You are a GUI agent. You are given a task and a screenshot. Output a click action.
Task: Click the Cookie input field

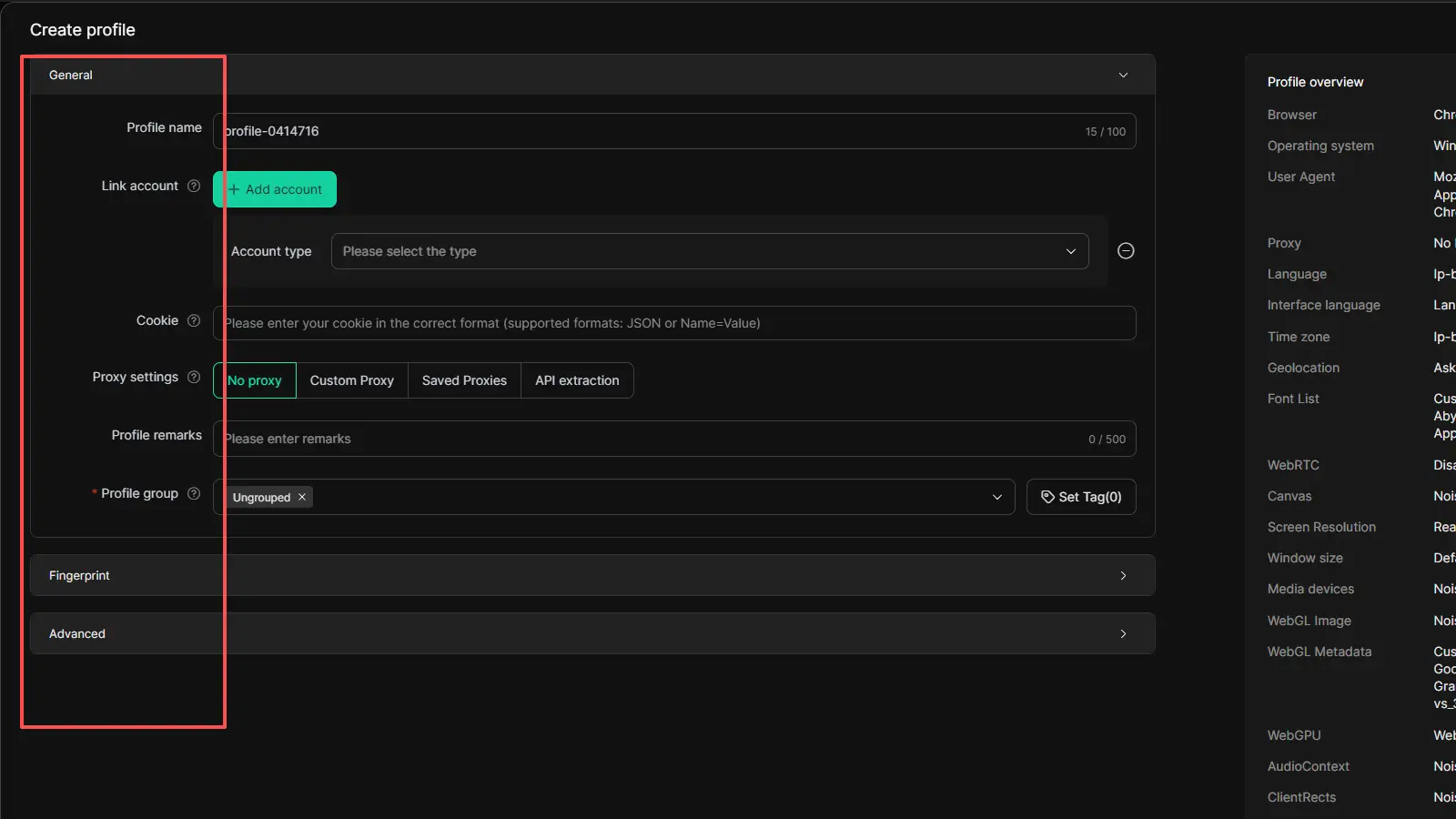click(x=673, y=323)
